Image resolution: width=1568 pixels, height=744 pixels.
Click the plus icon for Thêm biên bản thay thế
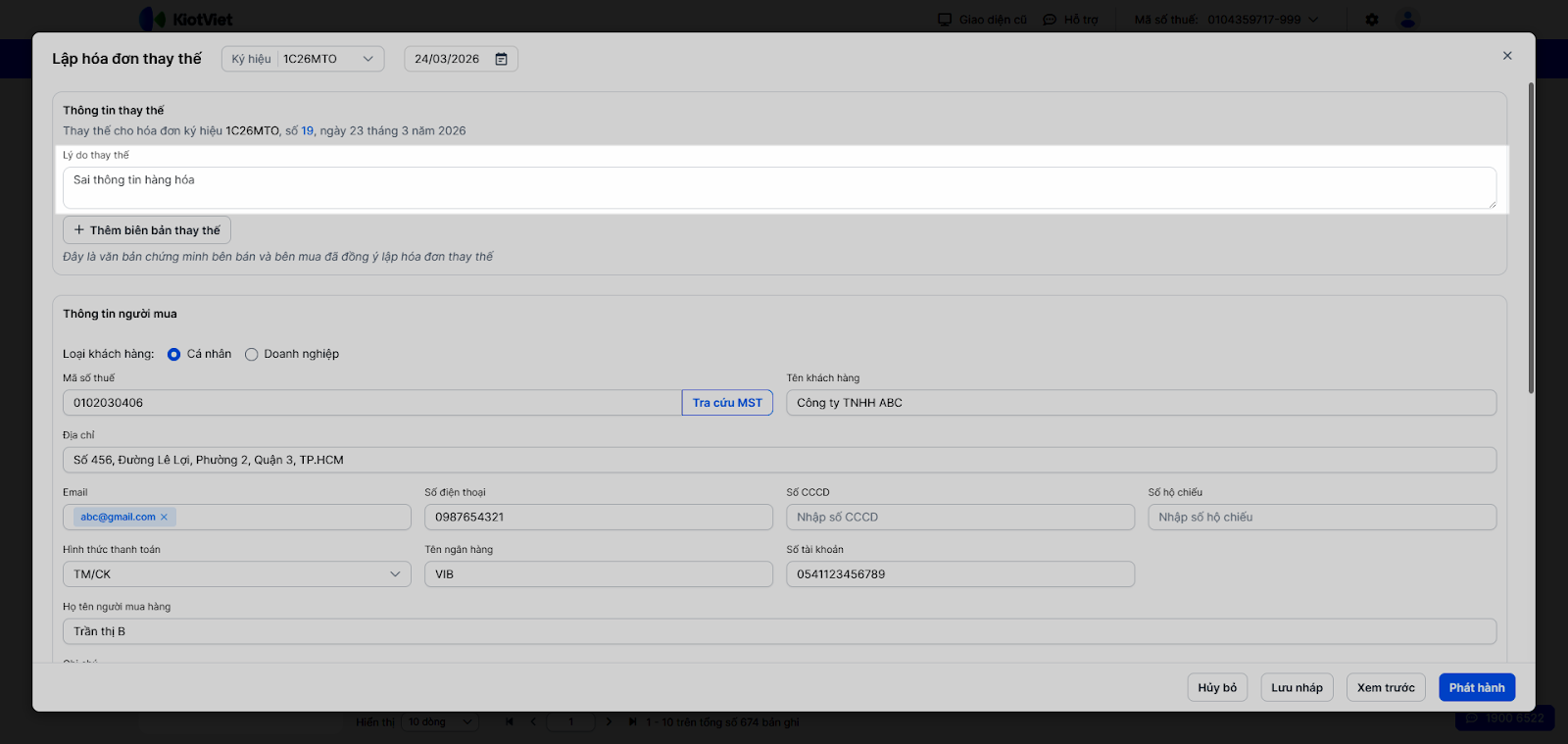[x=79, y=230]
